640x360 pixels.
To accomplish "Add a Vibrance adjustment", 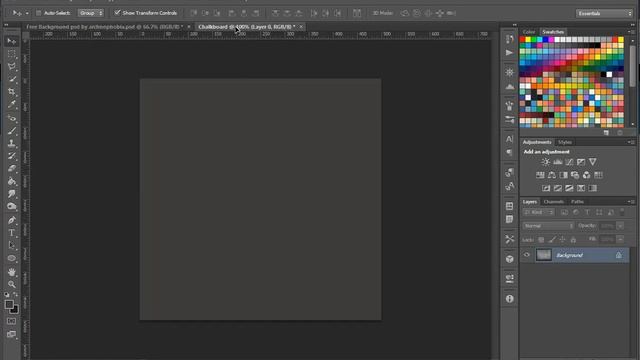I will [593, 162].
